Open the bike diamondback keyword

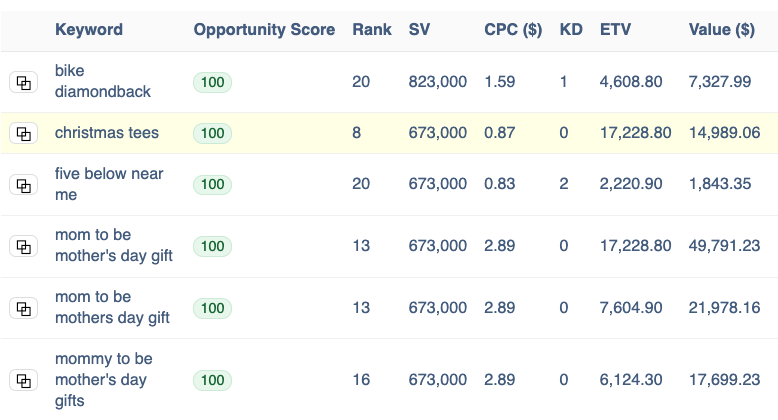[x=103, y=81]
